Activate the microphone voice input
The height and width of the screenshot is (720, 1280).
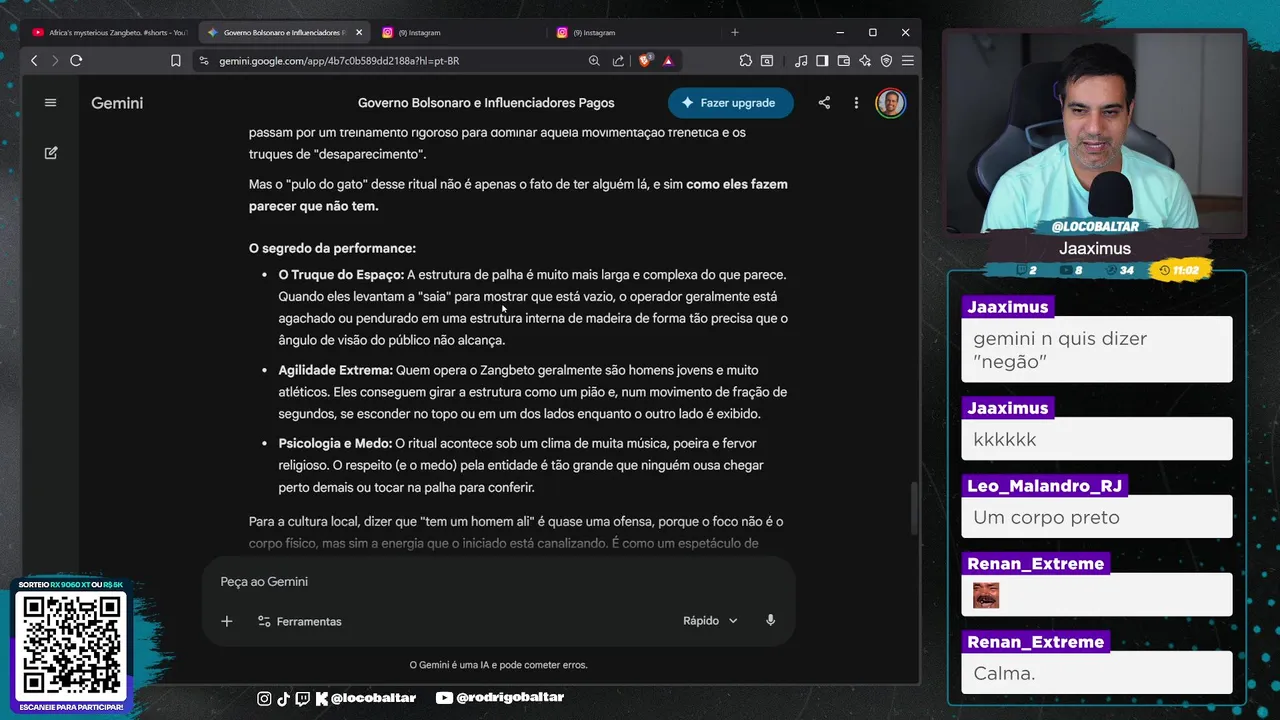coord(770,621)
